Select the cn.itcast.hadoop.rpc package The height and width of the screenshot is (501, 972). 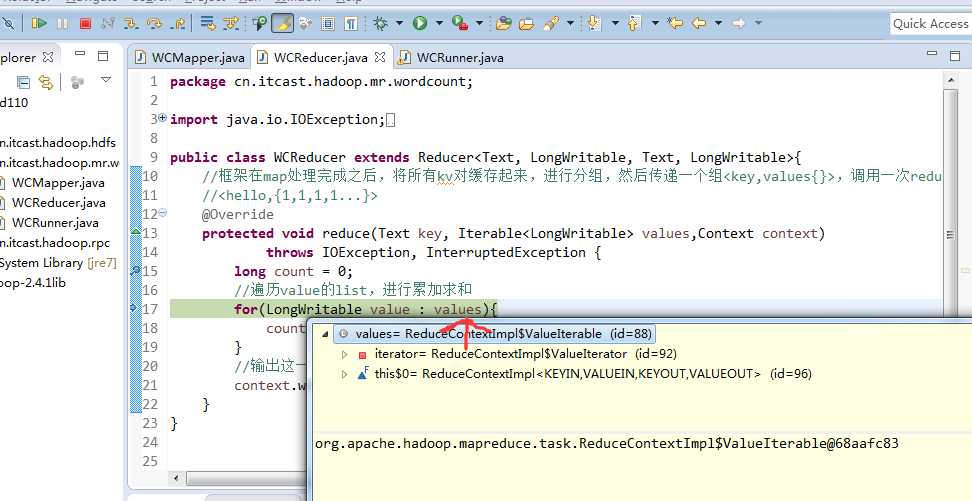pyautogui.click(x=55, y=242)
